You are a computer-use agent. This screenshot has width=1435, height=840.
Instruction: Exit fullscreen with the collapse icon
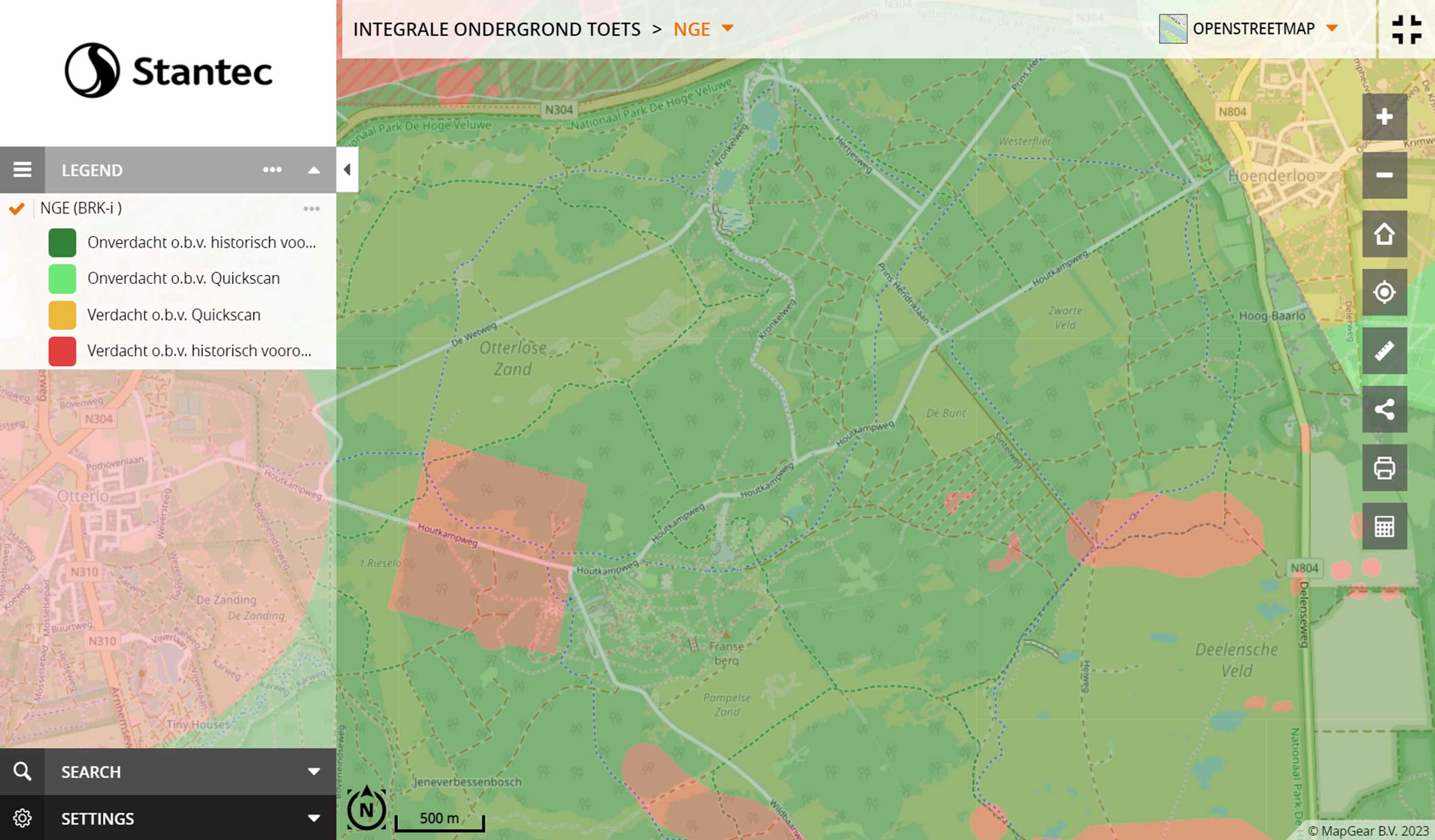[1406, 30]
